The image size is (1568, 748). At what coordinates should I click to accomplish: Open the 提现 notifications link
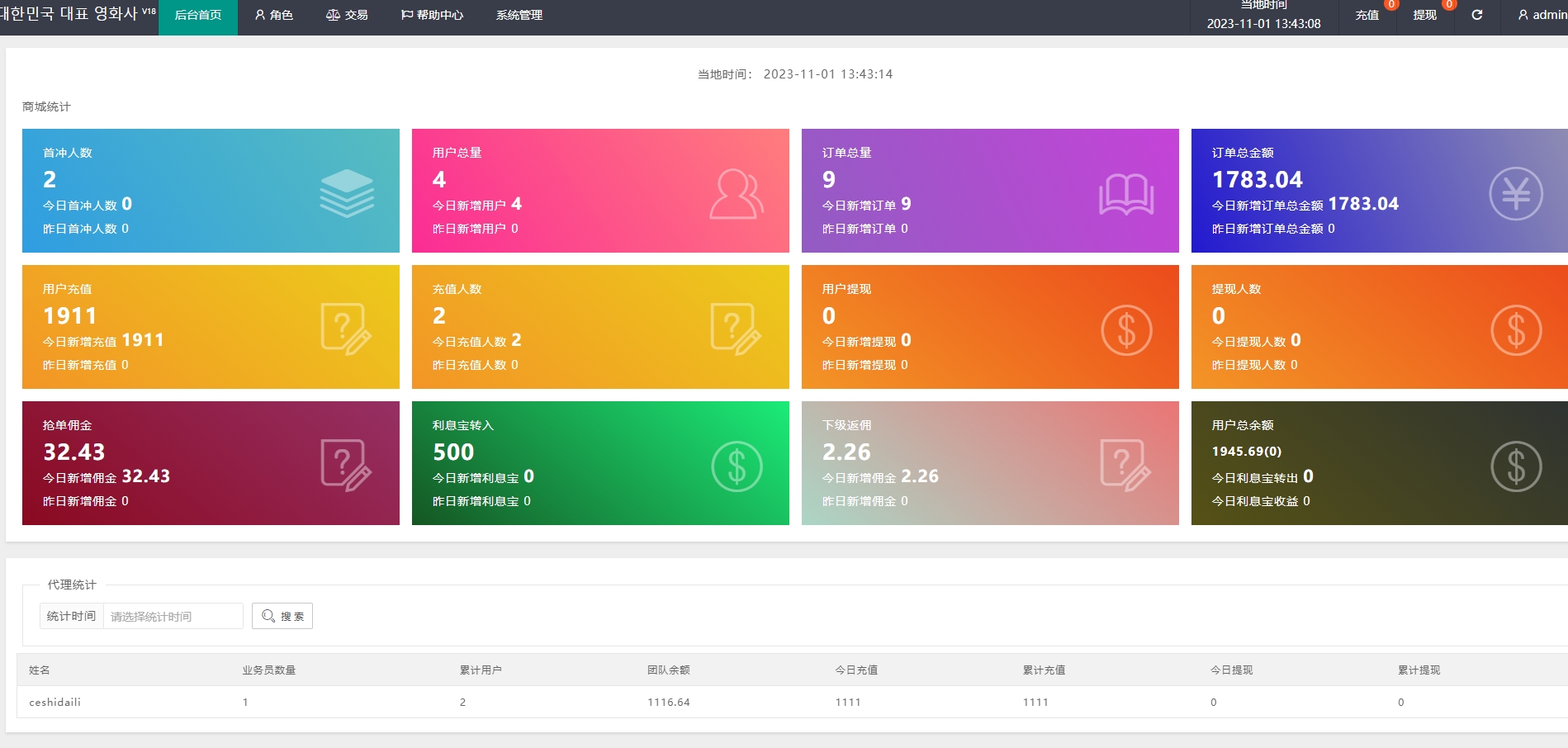(x=1425, y=15)
